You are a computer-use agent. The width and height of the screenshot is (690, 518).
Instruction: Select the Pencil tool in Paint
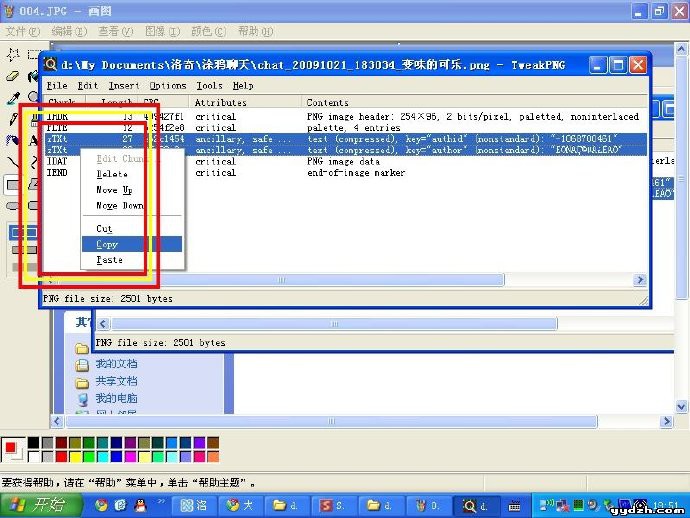point(13,118)
